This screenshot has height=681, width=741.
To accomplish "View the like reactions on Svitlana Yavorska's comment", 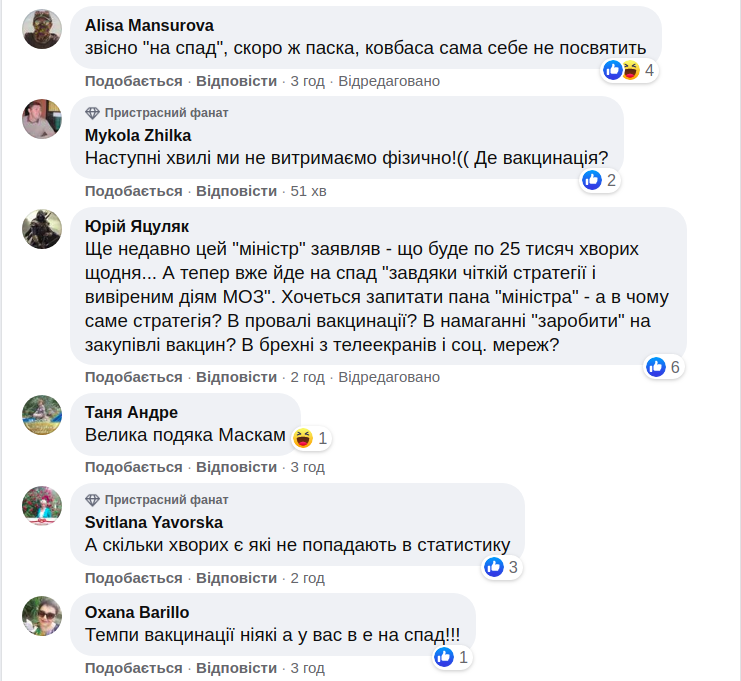I will [494, 567].
